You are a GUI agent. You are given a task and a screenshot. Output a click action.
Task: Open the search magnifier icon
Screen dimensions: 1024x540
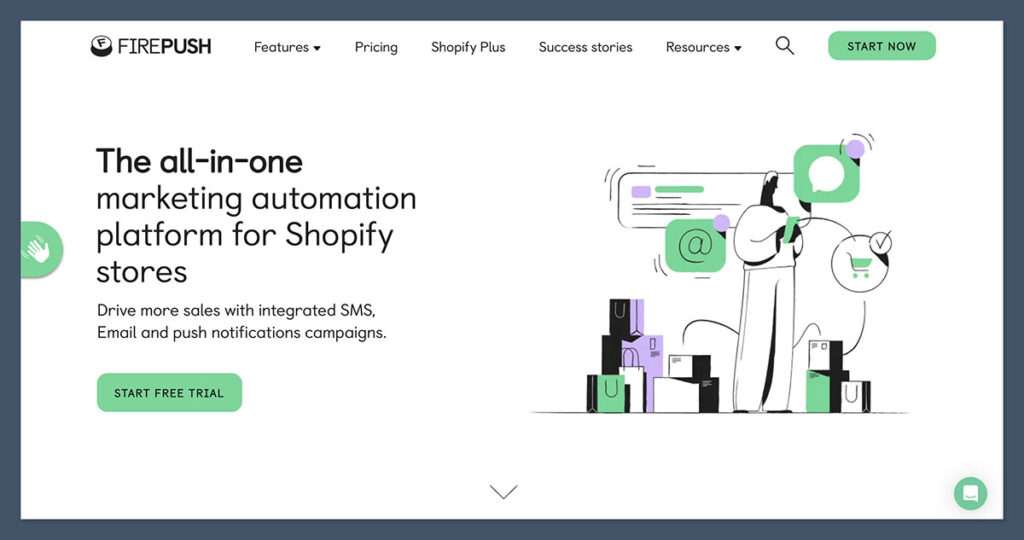click(x=784, y=46)
